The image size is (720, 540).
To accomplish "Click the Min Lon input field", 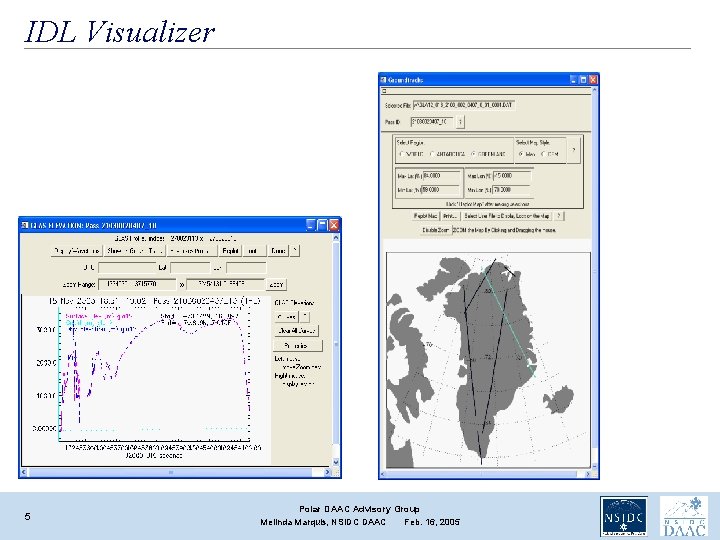I will pos(512,190).
